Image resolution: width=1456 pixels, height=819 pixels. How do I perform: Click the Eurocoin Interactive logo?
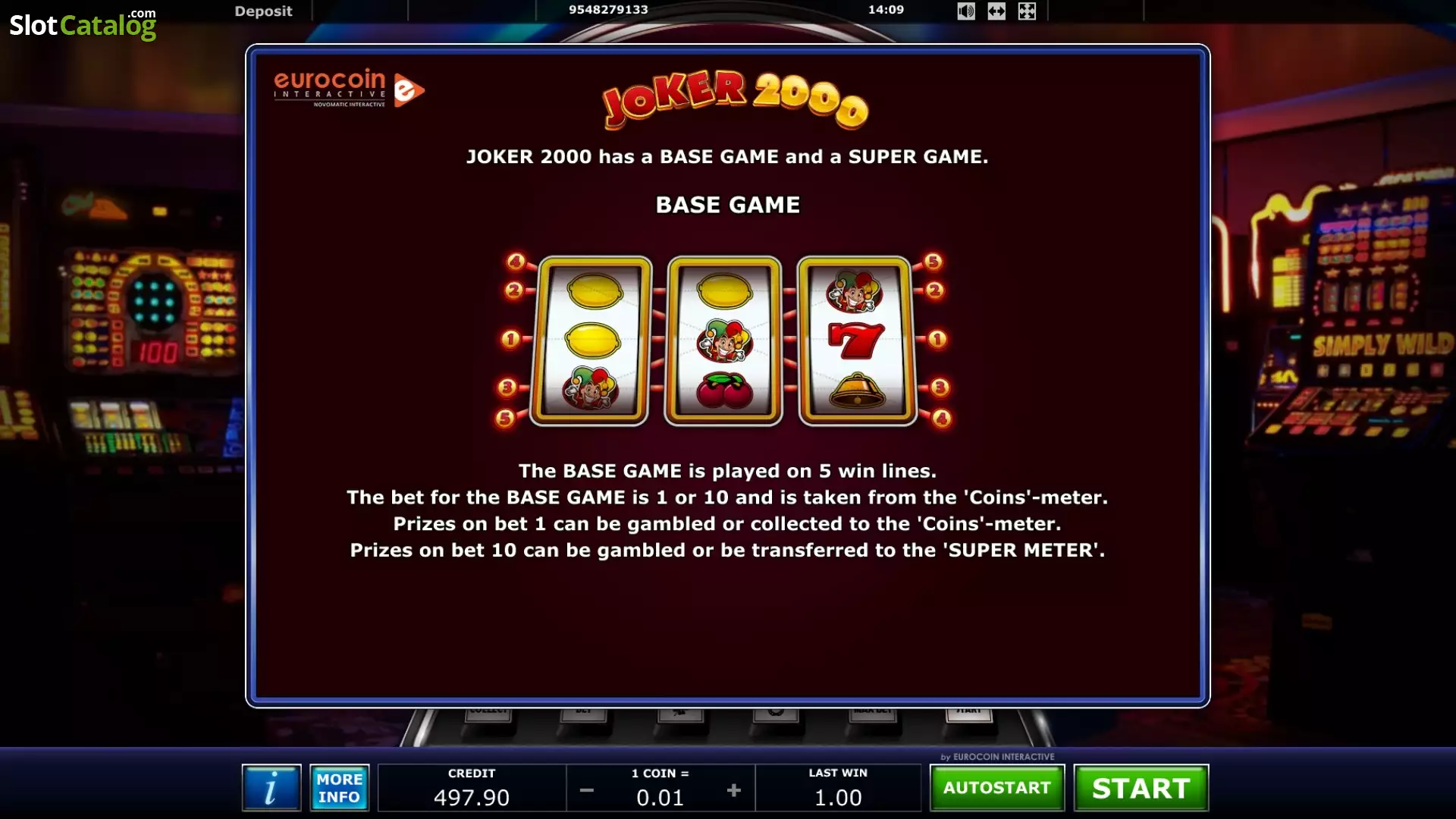pyautogui.click(x=349, y=89)
